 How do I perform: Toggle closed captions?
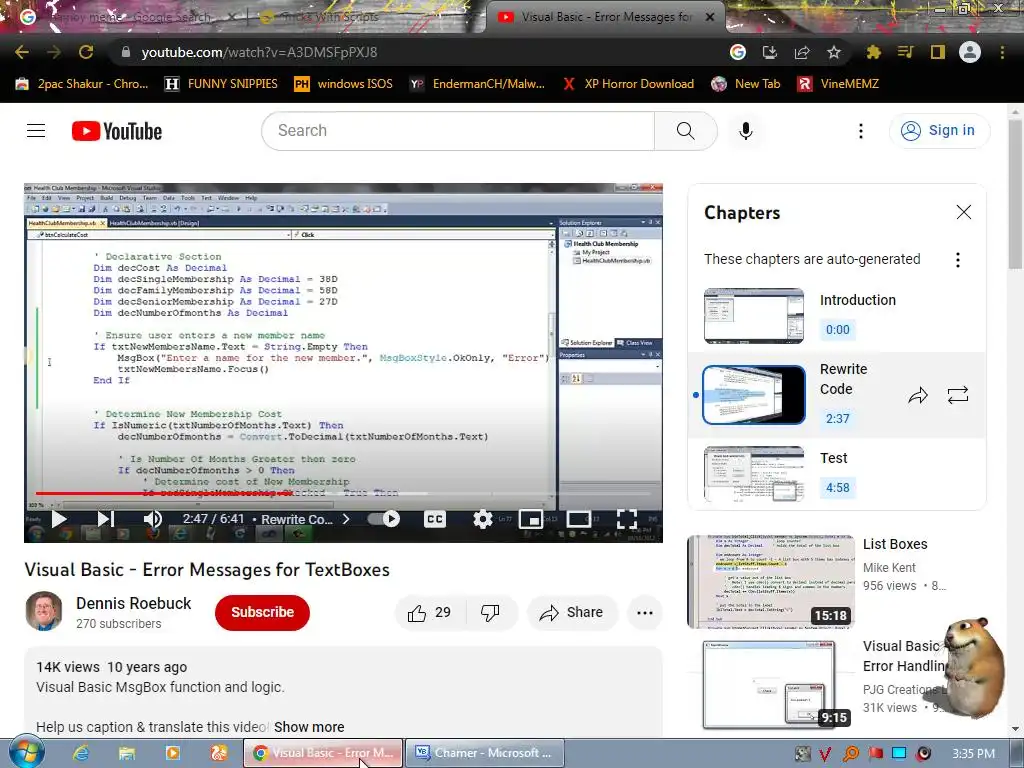434,519
